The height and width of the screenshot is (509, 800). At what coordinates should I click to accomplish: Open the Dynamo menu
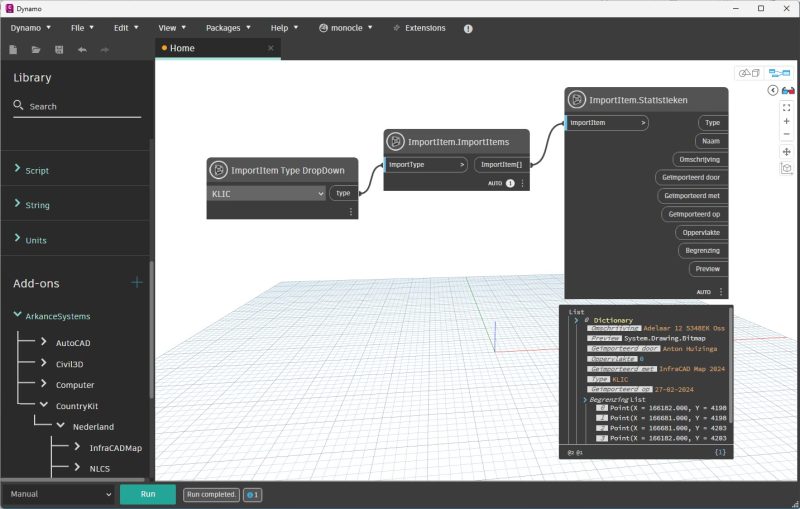pos(31,28)
